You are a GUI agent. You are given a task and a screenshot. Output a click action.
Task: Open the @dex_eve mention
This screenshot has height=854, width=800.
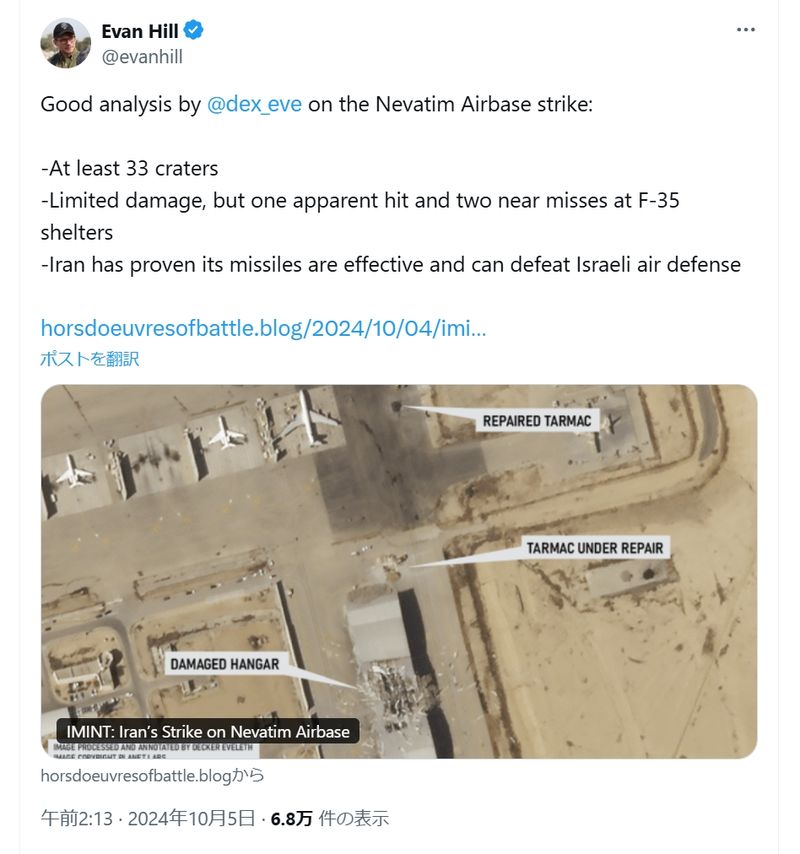pyautogui.click(x=254, y=104)
